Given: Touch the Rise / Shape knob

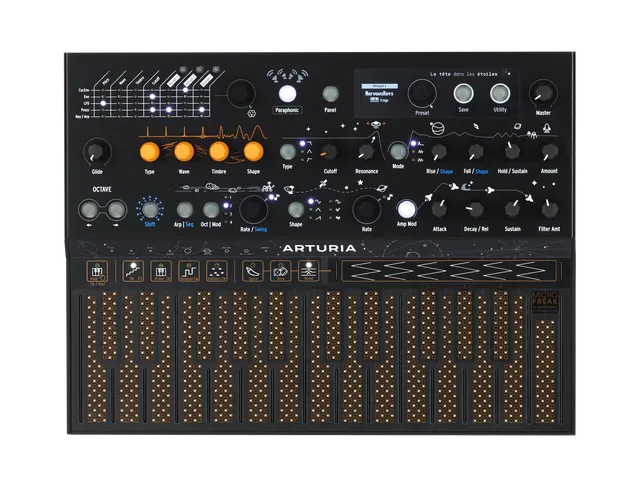Looking at the screenshot, I should click(x=439, y=152).
